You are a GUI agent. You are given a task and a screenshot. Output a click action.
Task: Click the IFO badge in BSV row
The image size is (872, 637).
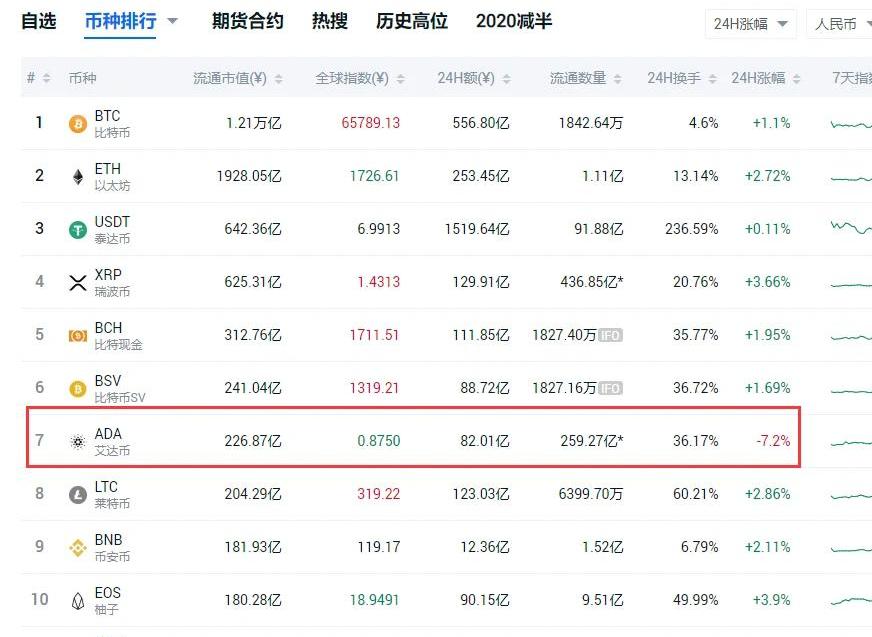click(610, 388)
